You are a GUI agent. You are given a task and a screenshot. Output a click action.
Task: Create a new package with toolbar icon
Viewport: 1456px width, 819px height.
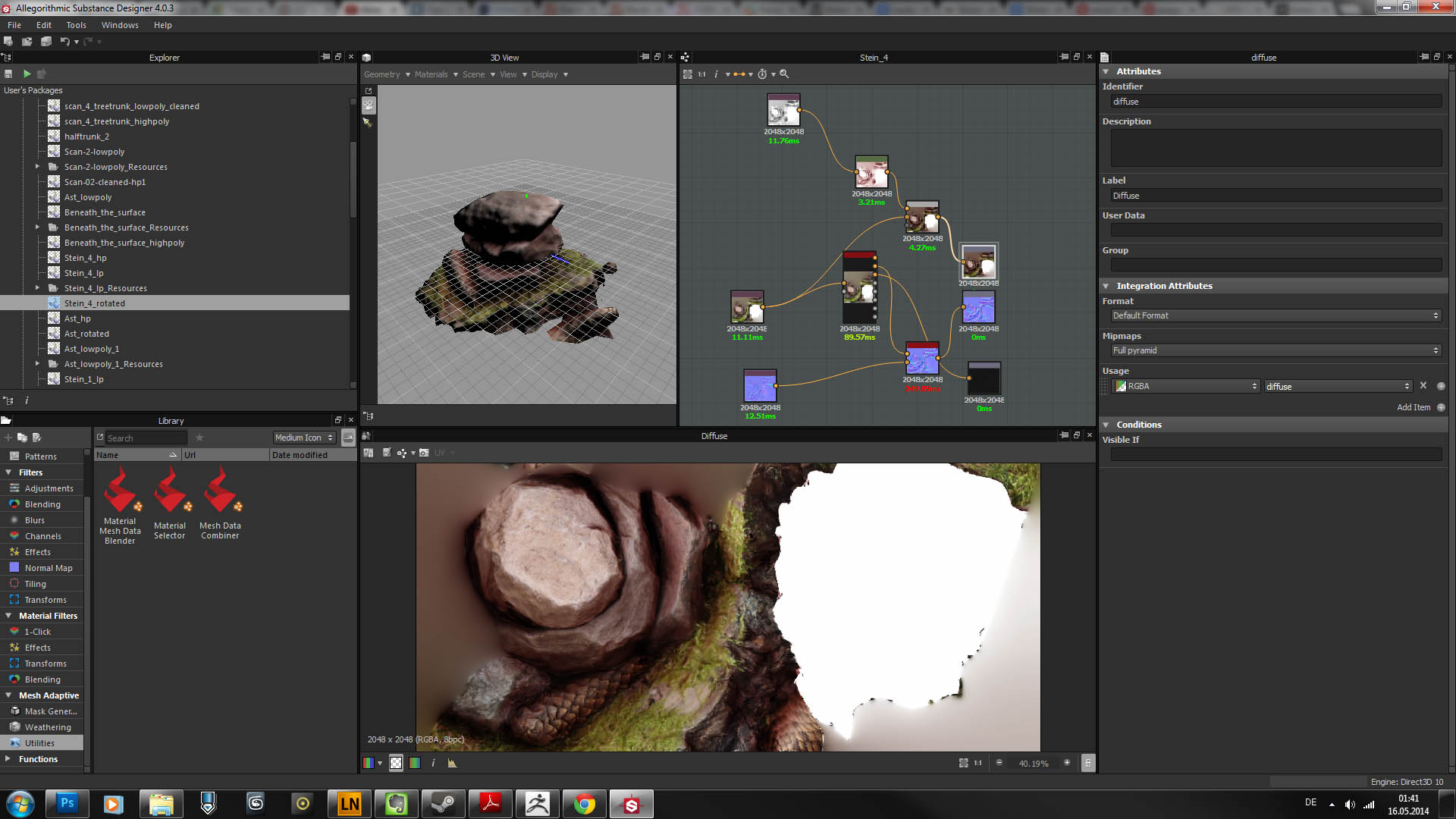click(x=8, y=41)
